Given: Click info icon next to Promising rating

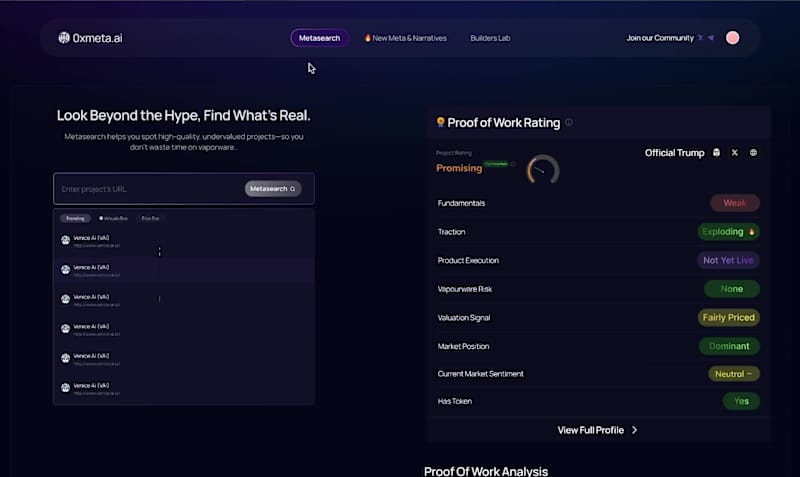Looking at the screenshot, I should (x=513, y=164).
